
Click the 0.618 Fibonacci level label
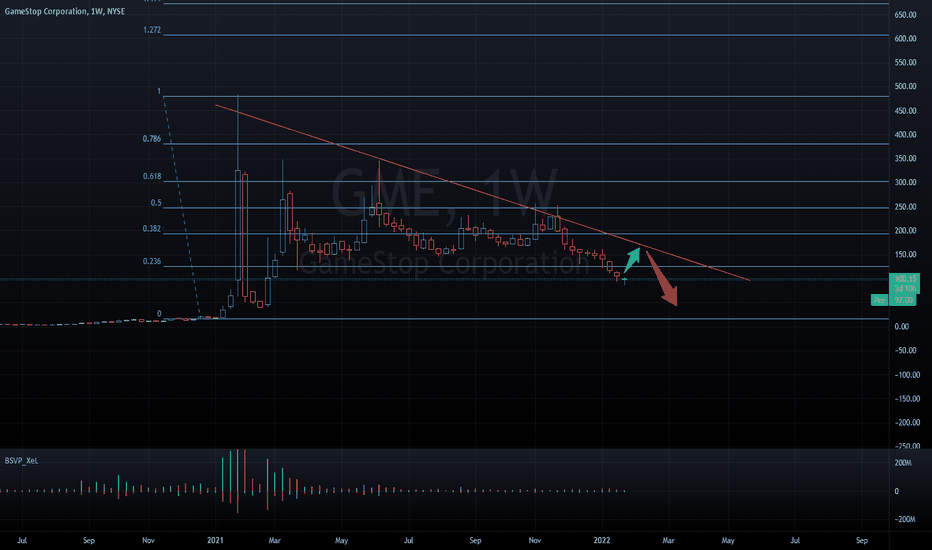[152, 177]
